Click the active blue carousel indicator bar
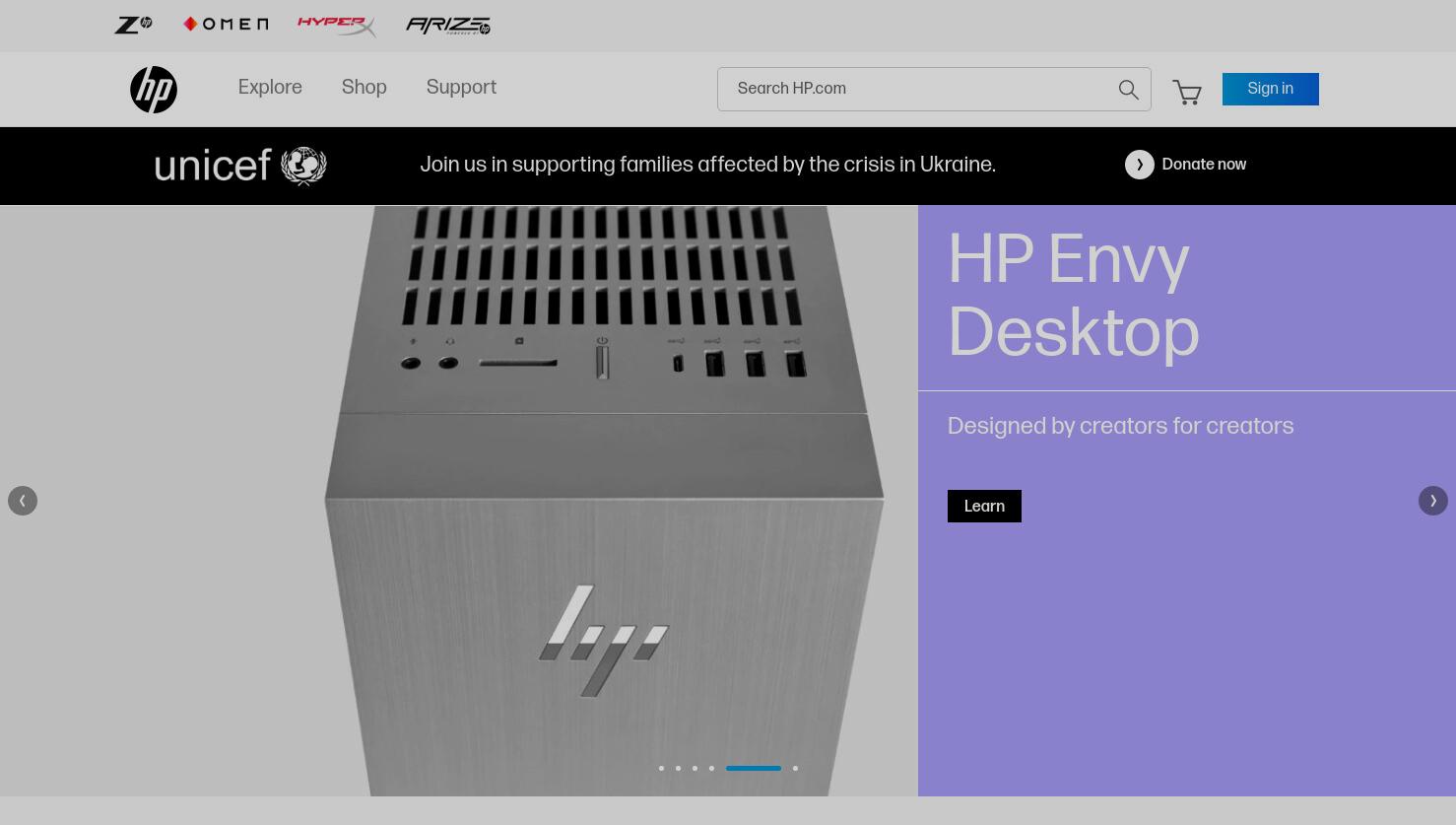Screen dimensions: 1456x825 [x=754, y=768]
